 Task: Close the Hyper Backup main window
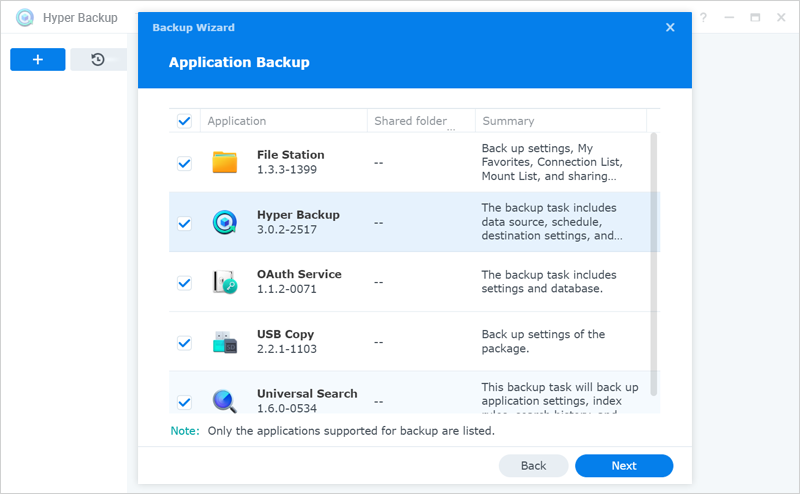pos(781,18)
